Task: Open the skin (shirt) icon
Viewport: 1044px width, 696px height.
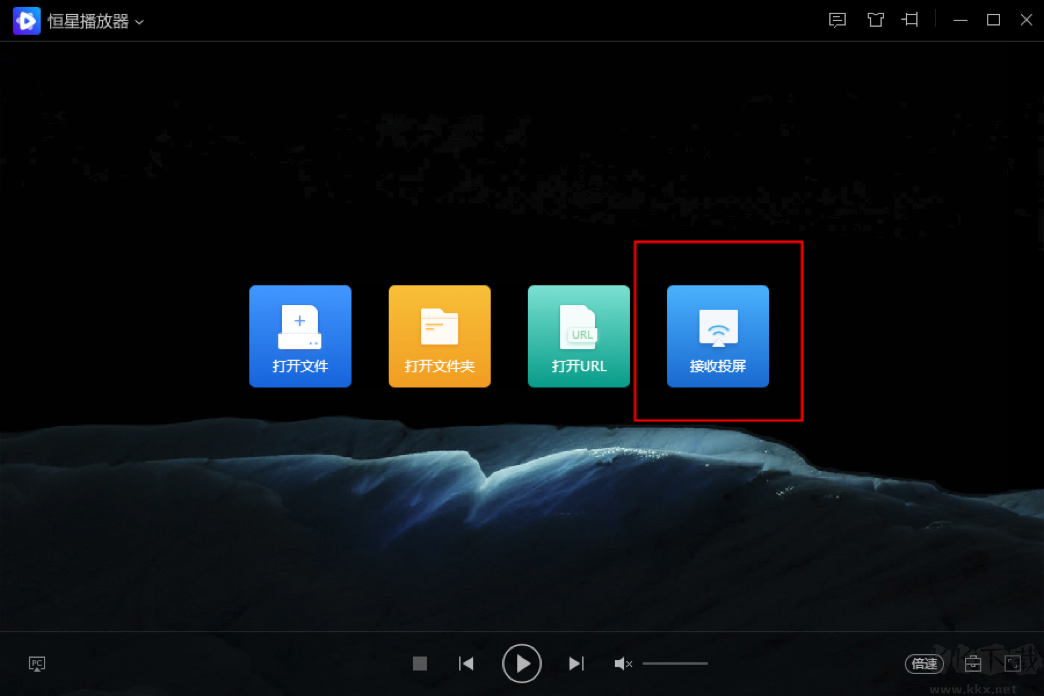Action: tap(876, 20)
